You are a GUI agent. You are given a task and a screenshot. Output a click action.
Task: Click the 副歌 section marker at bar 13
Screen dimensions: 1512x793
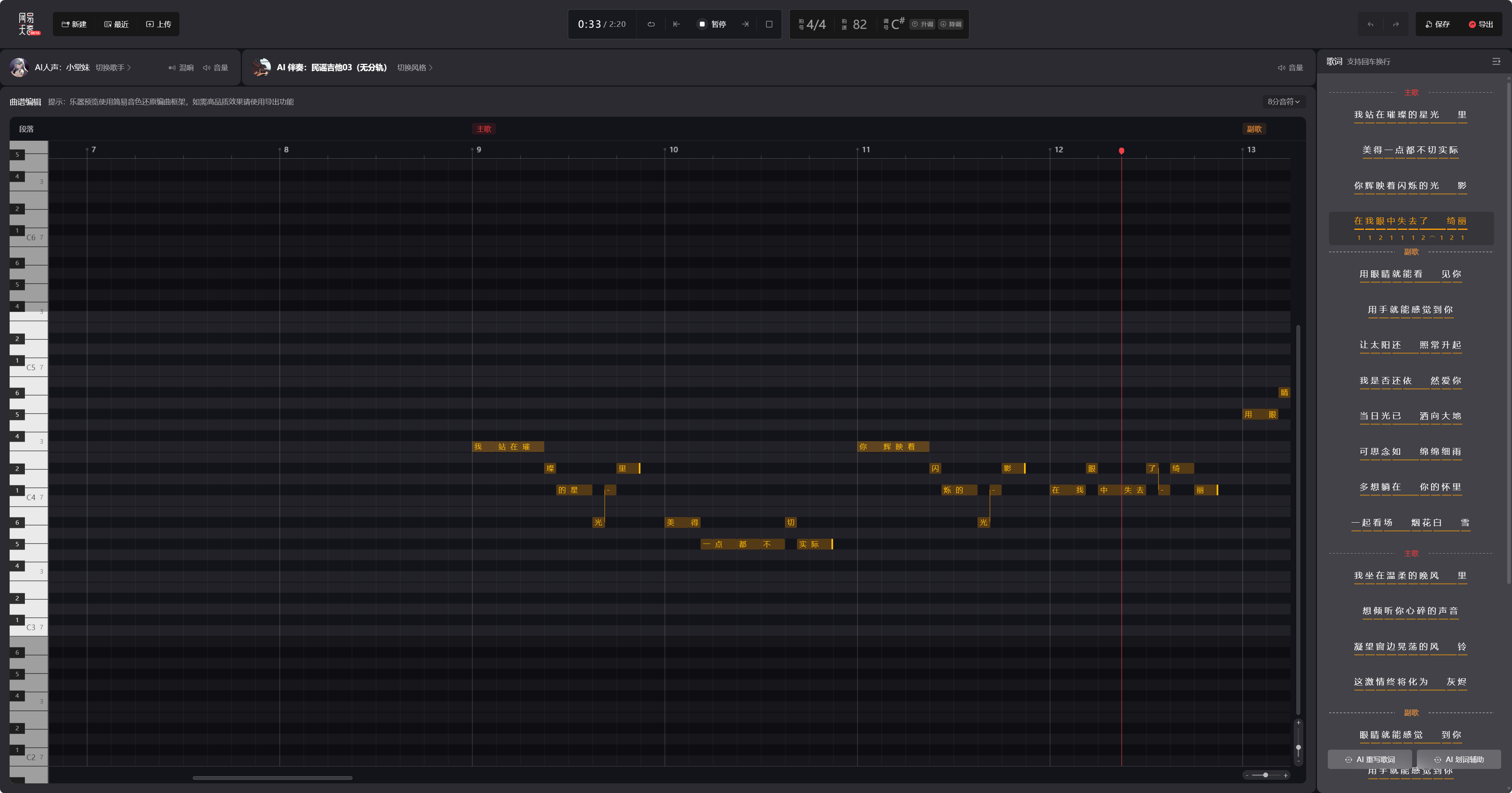[1254, 129]
